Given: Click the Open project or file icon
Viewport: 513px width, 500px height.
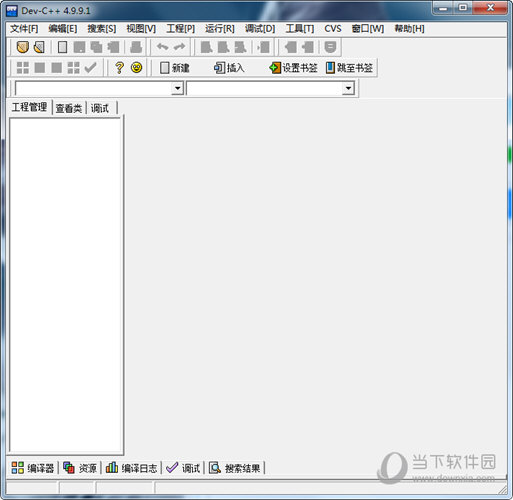Looking at the screenshot, I should click(39, 47).
